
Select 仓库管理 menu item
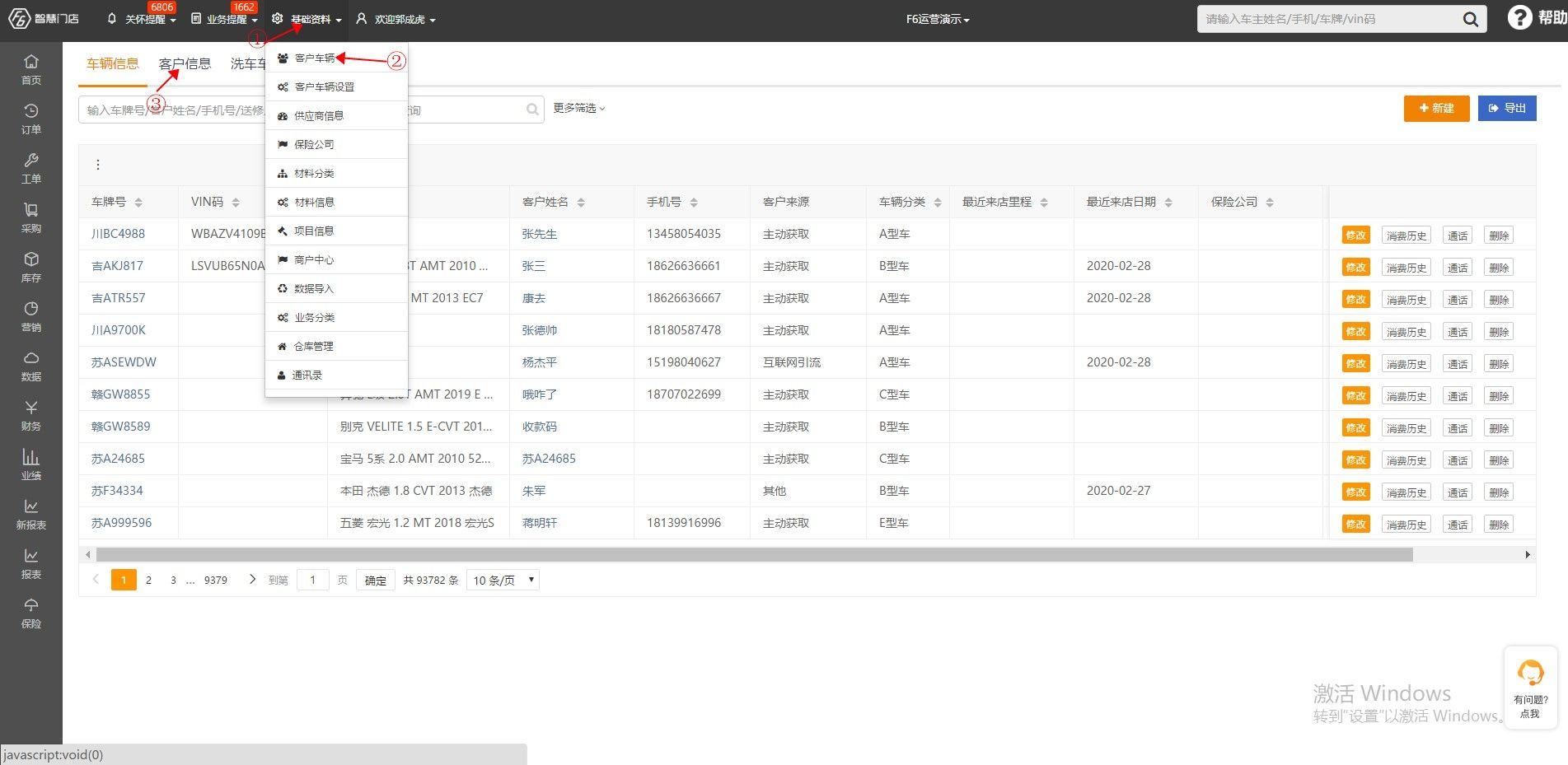pos(336,346)
